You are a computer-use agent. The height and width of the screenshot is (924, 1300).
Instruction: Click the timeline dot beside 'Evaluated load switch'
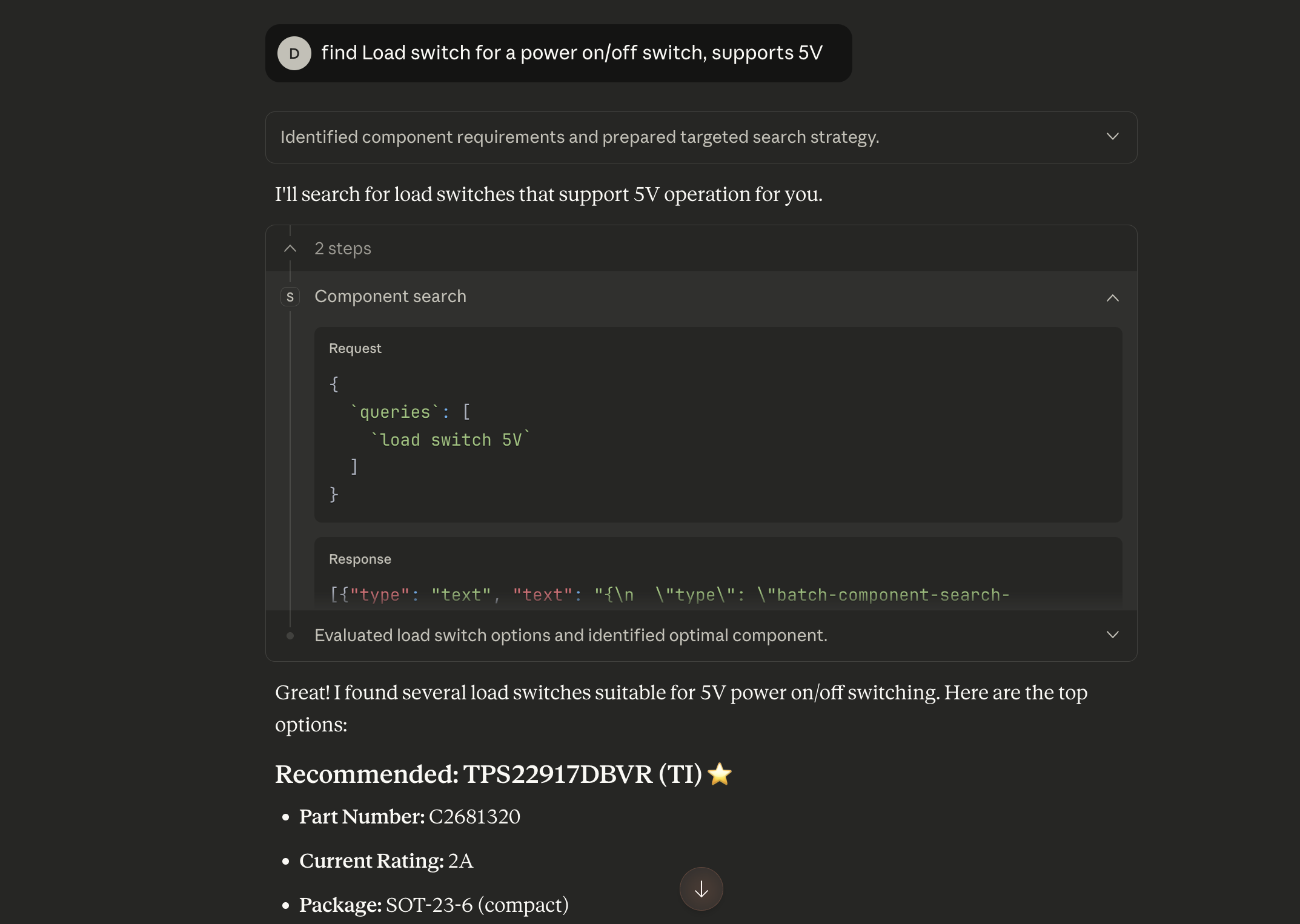pyautogui.click(x=290, y=636)
